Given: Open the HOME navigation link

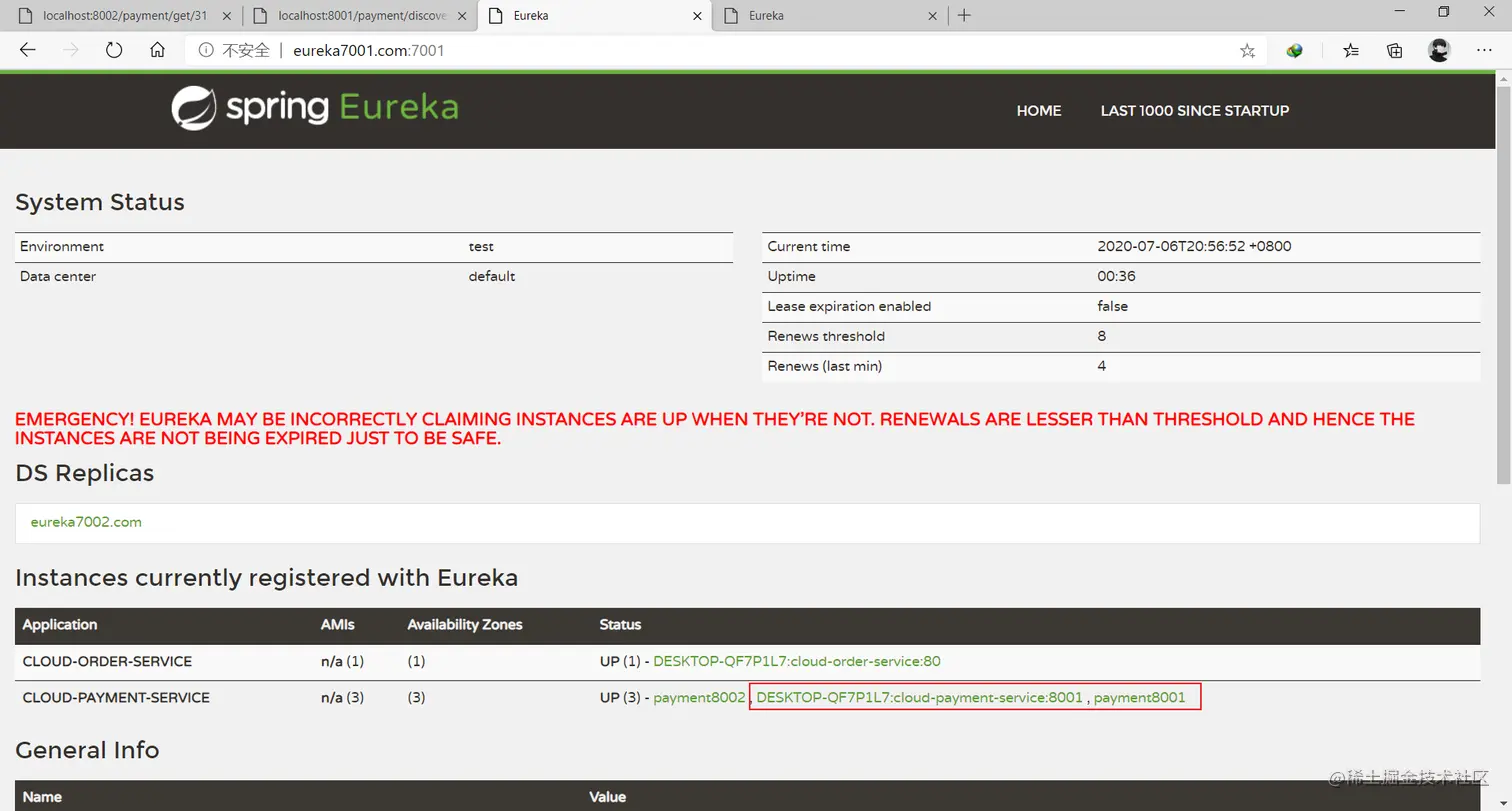Looking at the screenshot, I should (x=1039, y=111).
